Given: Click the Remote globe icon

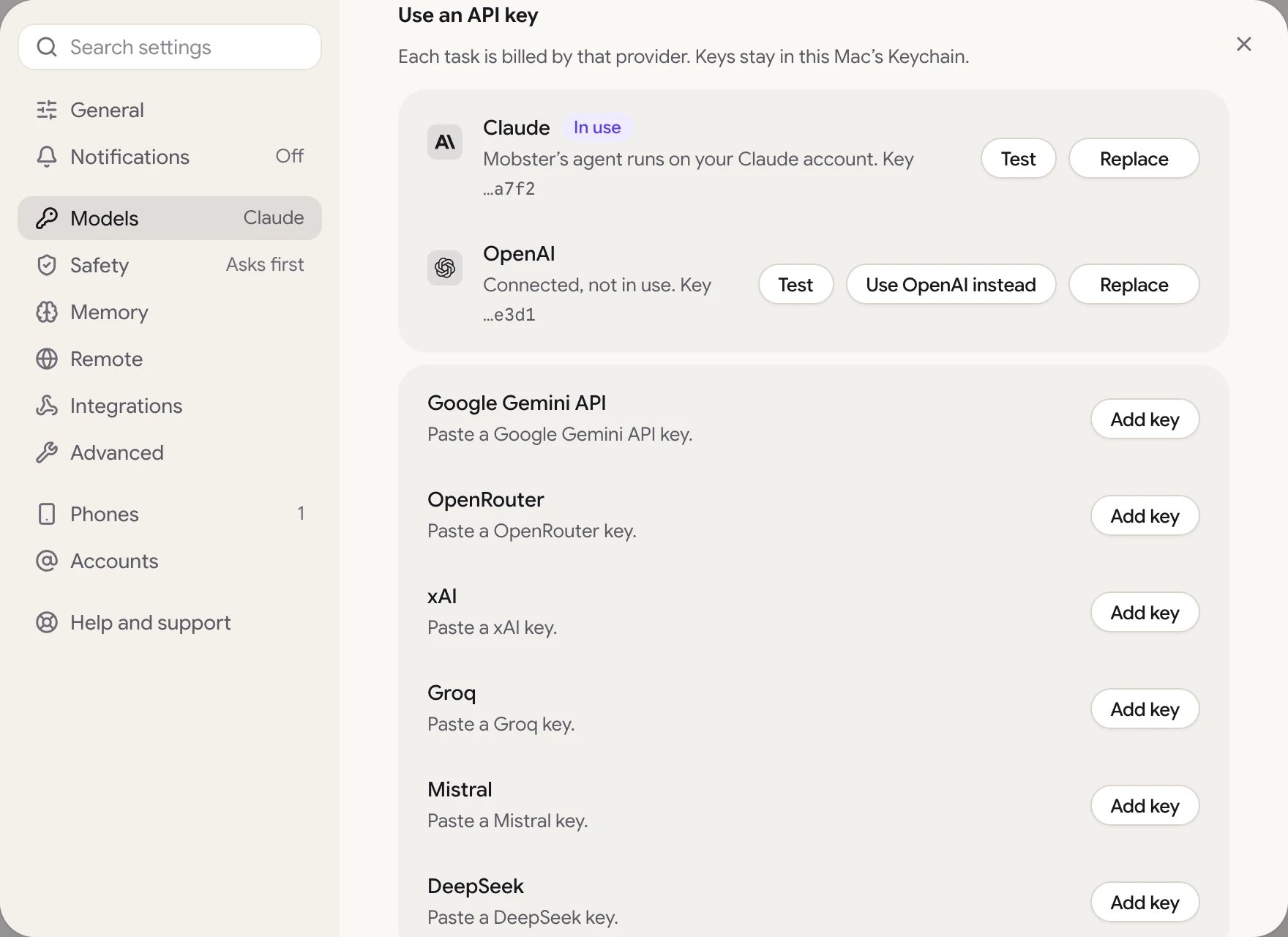Looking at the screenshot, I should point(47,359).
